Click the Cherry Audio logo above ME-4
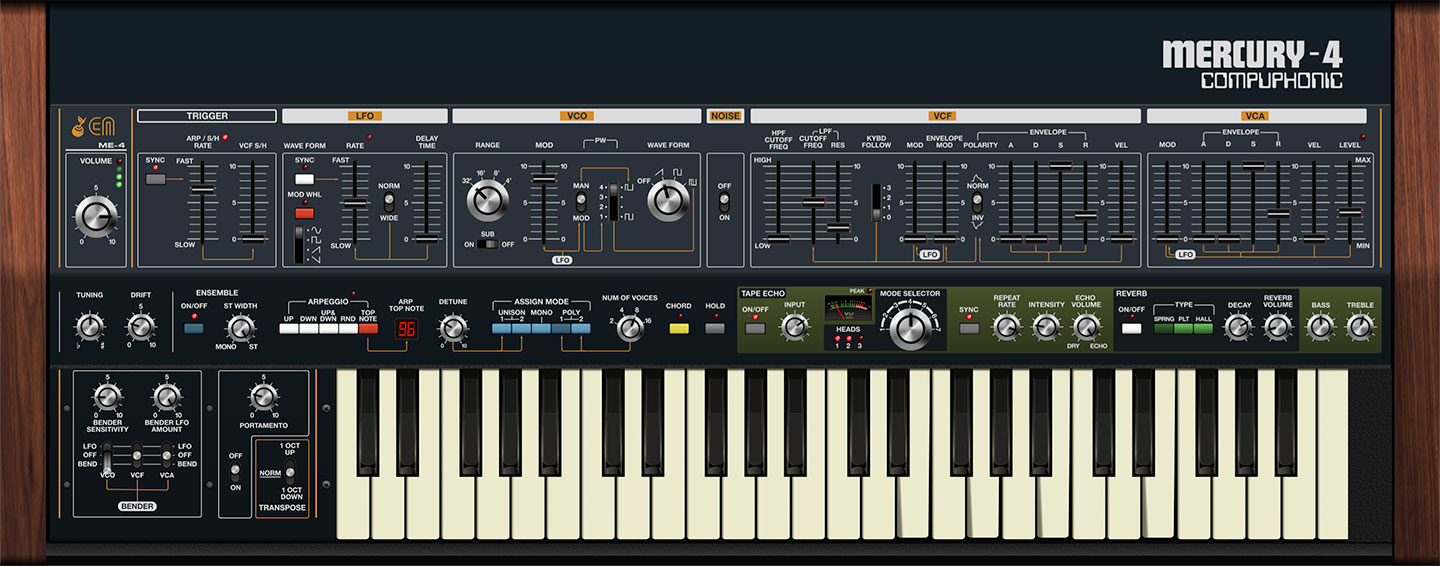The height and width of the screenshot is (566, 1440). tap(93, 127)
